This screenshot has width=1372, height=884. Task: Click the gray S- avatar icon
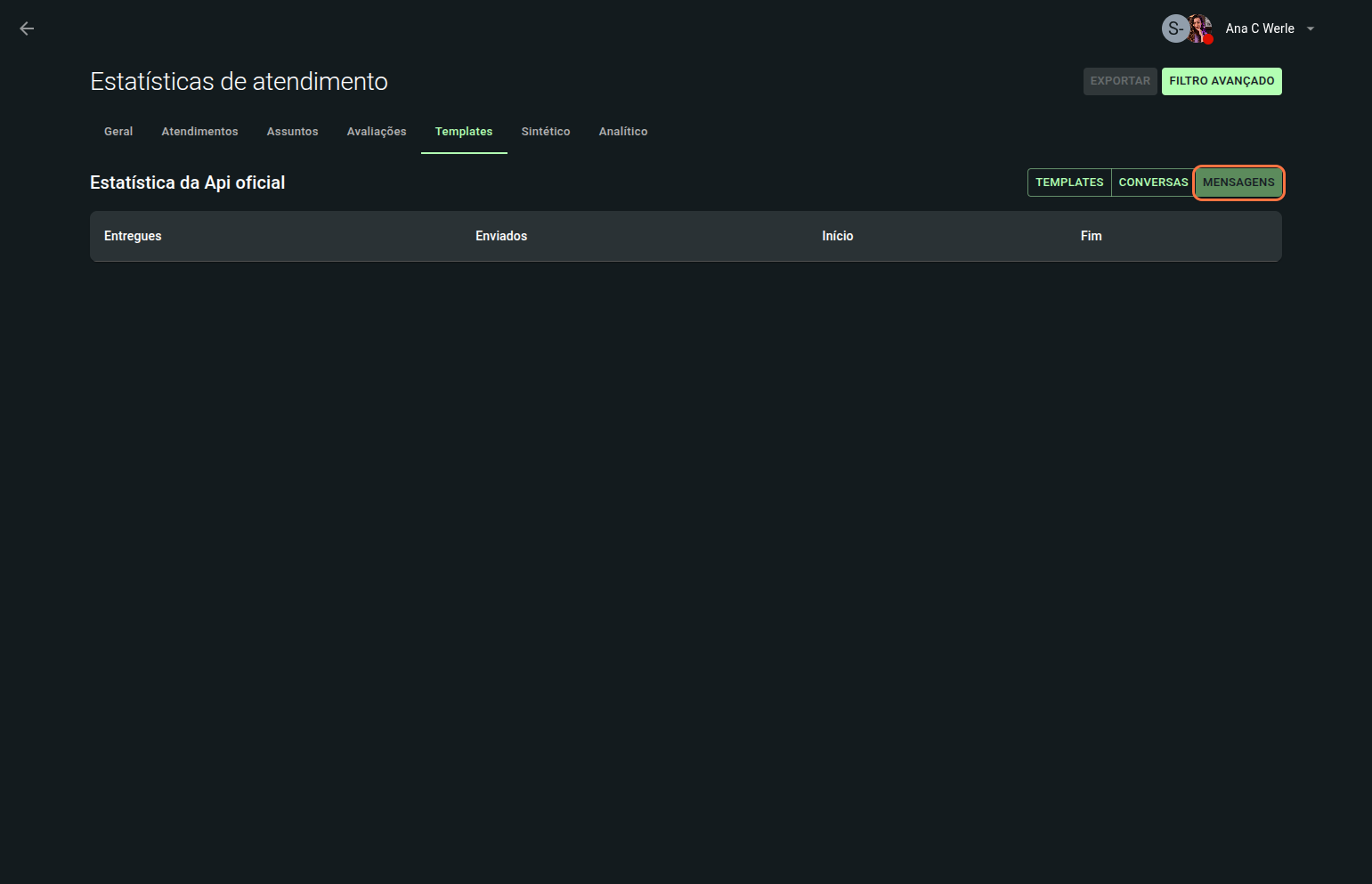pos(1174,28)
